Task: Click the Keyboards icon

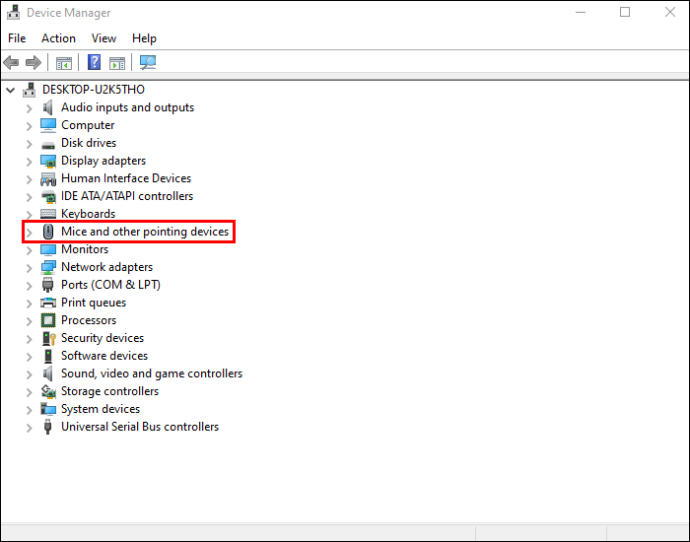Action: pos(48,214)
